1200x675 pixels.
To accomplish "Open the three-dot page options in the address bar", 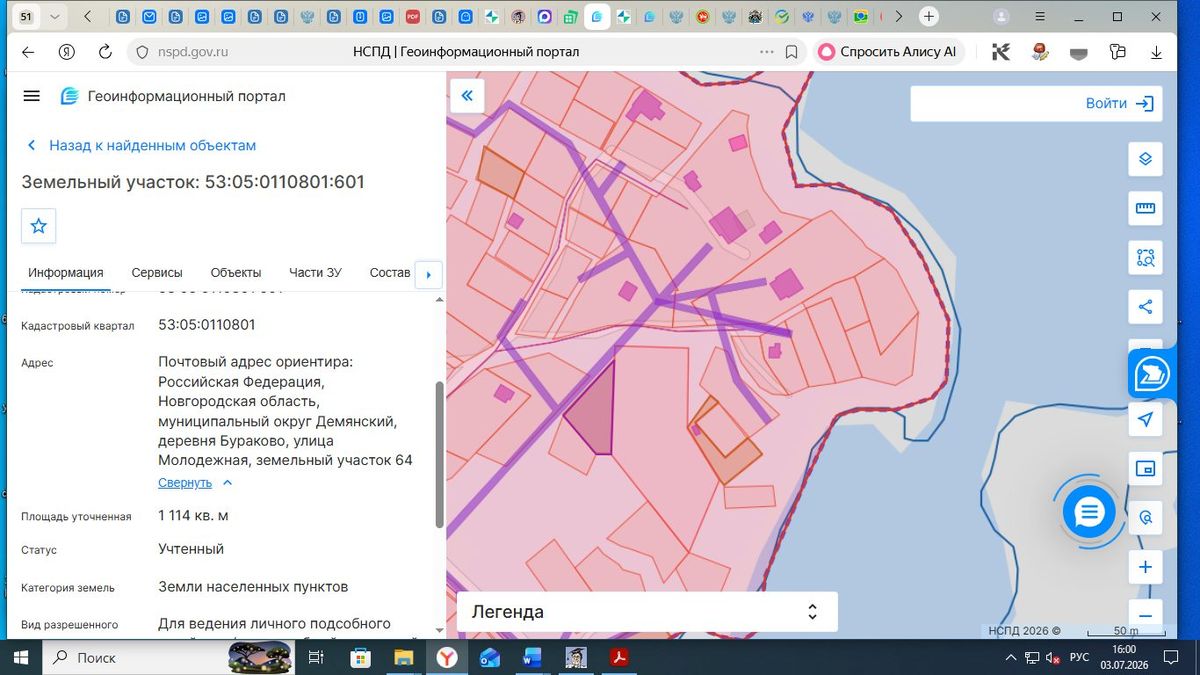I will [767, 52].
